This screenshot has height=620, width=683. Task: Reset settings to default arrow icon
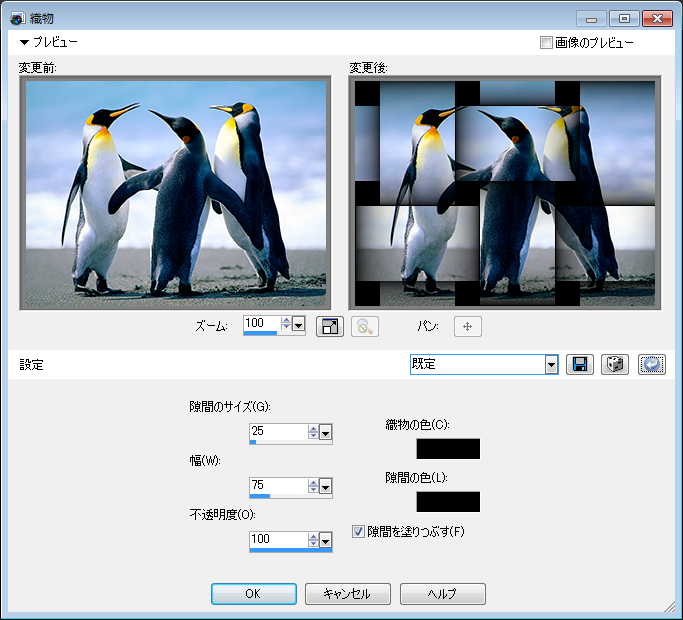pyautogui.click(x=652, y=364)
